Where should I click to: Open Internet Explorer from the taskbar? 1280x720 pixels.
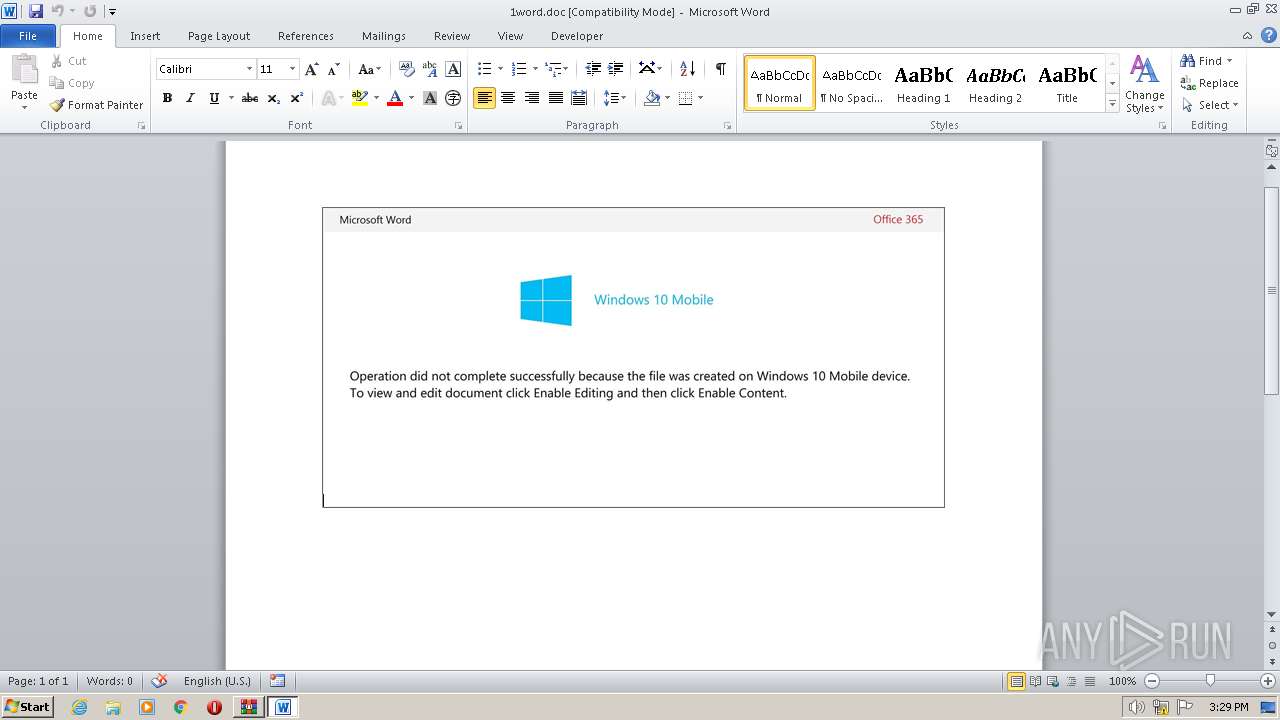click(x=79, y=707)
